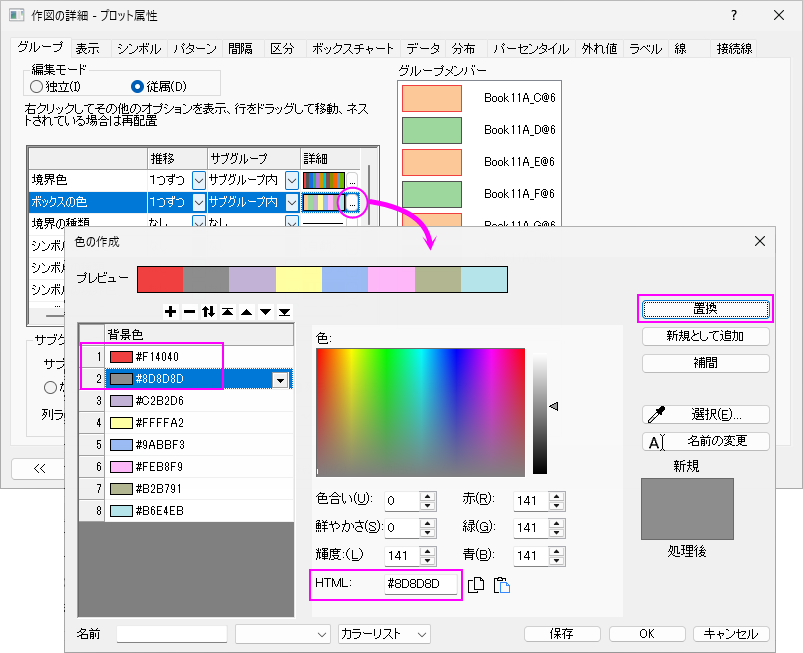Add a new color with the plus icon
Viewport: 803px width, 653px height.
click(x=171, y=311)
